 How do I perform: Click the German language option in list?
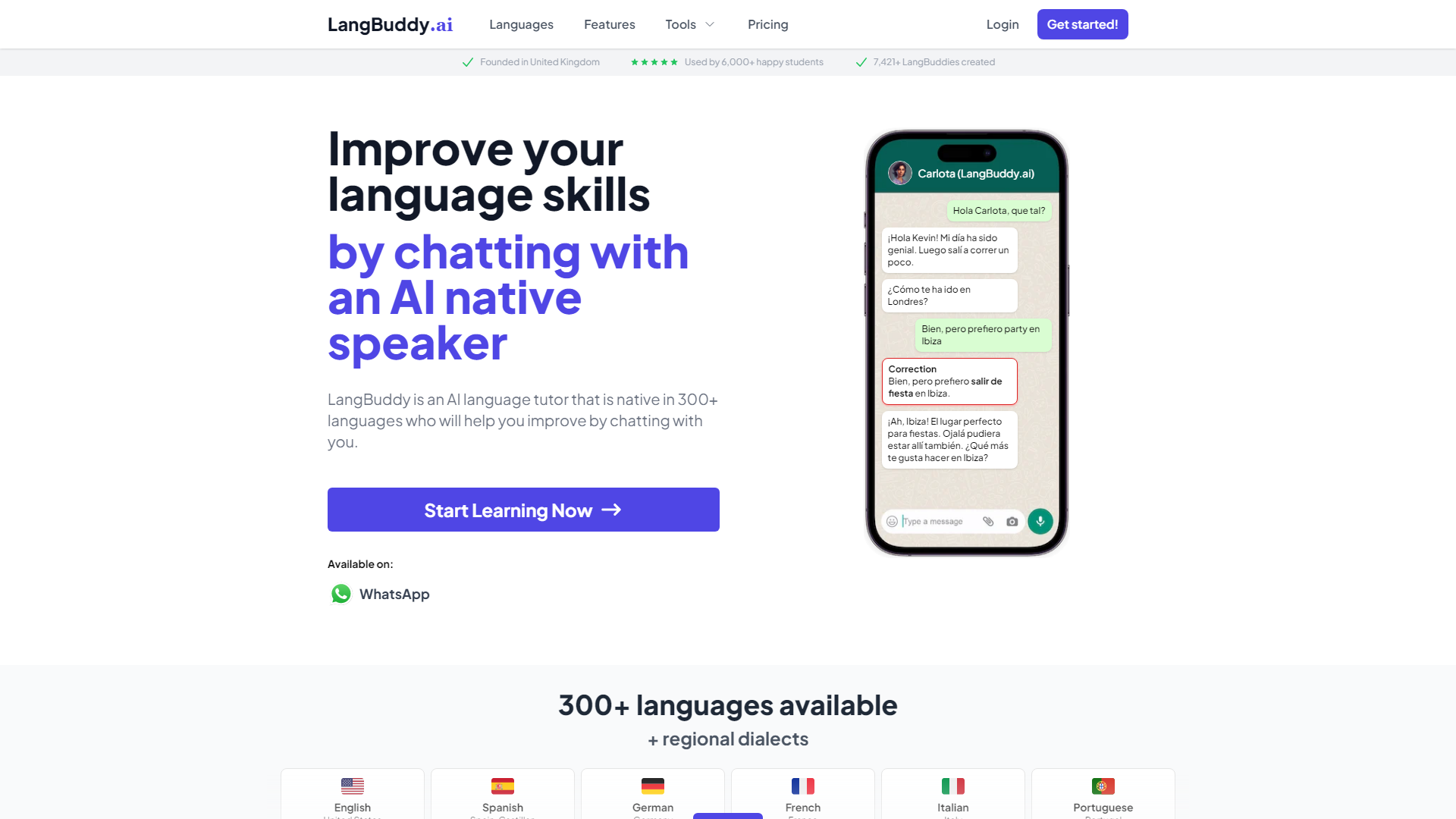pos(652,795)
